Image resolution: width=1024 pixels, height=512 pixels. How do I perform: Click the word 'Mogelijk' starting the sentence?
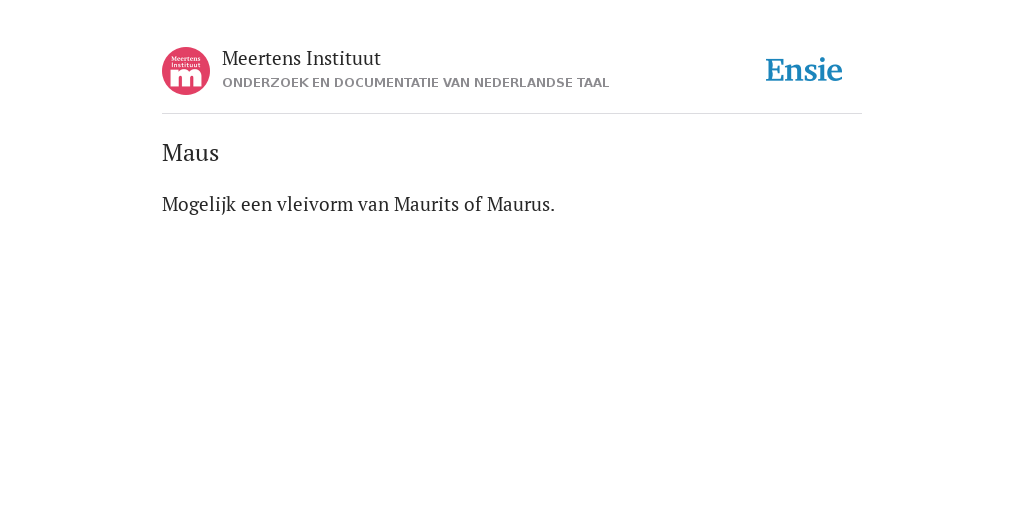[x=199, y=205]
